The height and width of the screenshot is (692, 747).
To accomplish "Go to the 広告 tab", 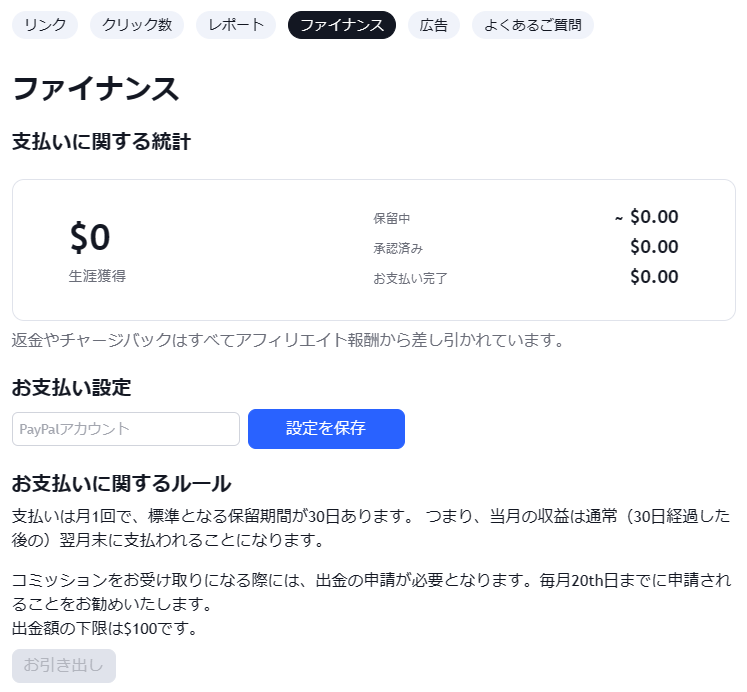I will (x=434, y=25).
